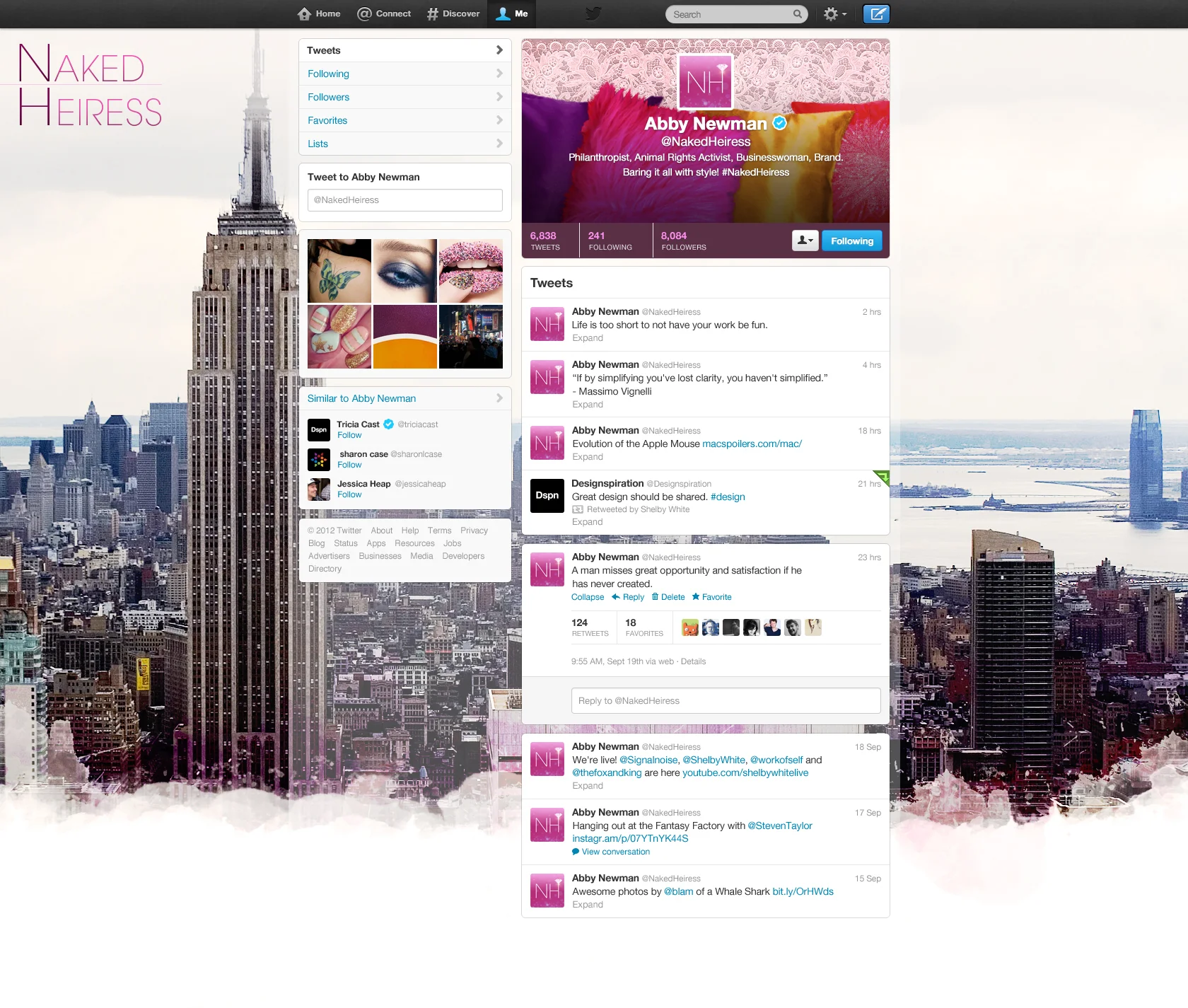Select the Me tab

(513, 13)
